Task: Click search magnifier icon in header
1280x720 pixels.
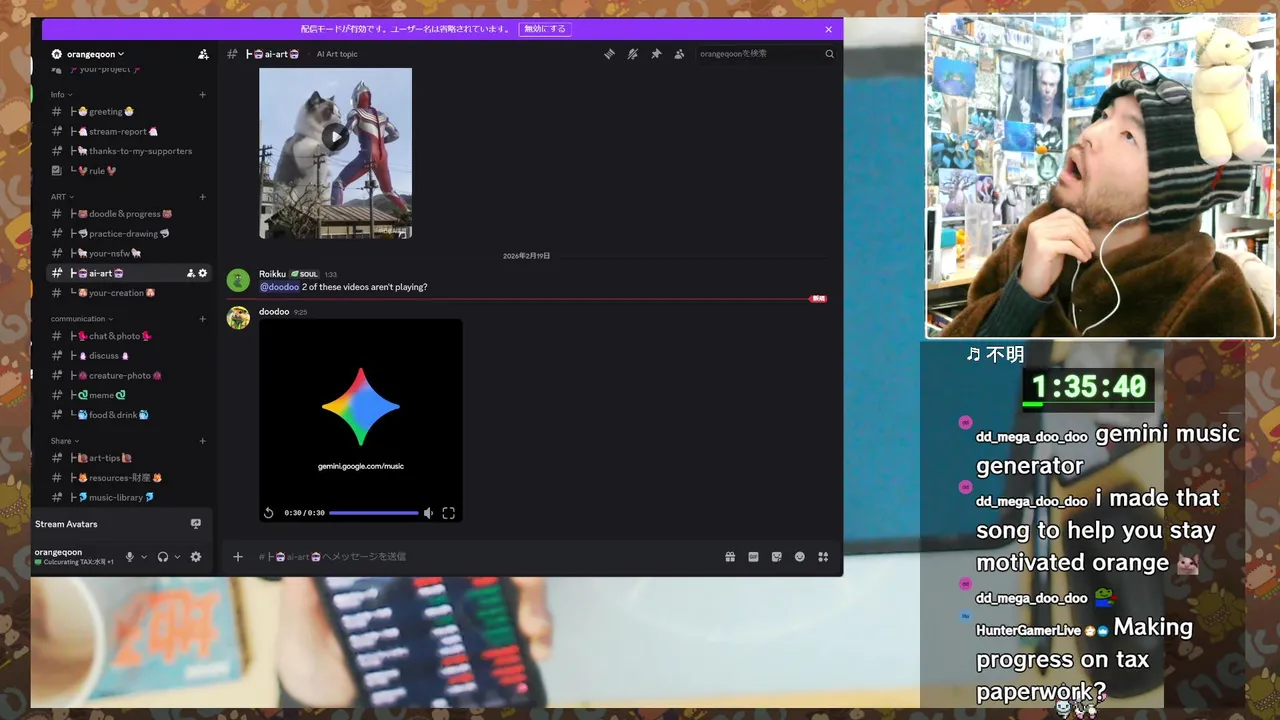Action: tap(829, 54)
